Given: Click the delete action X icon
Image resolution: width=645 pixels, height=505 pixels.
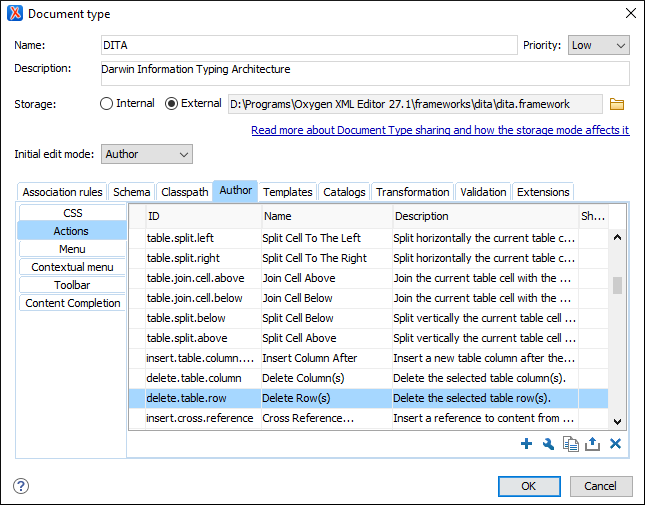Looking at the screenshot, I should click(616, 444).
